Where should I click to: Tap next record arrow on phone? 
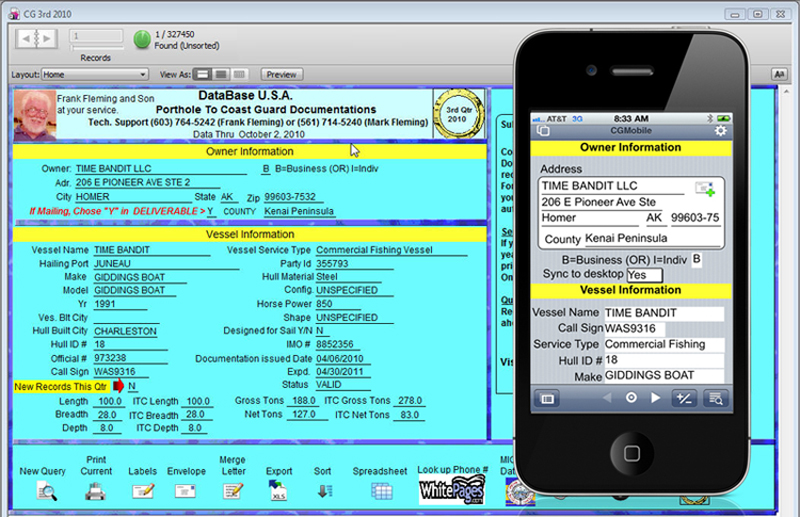click(656, 398)
